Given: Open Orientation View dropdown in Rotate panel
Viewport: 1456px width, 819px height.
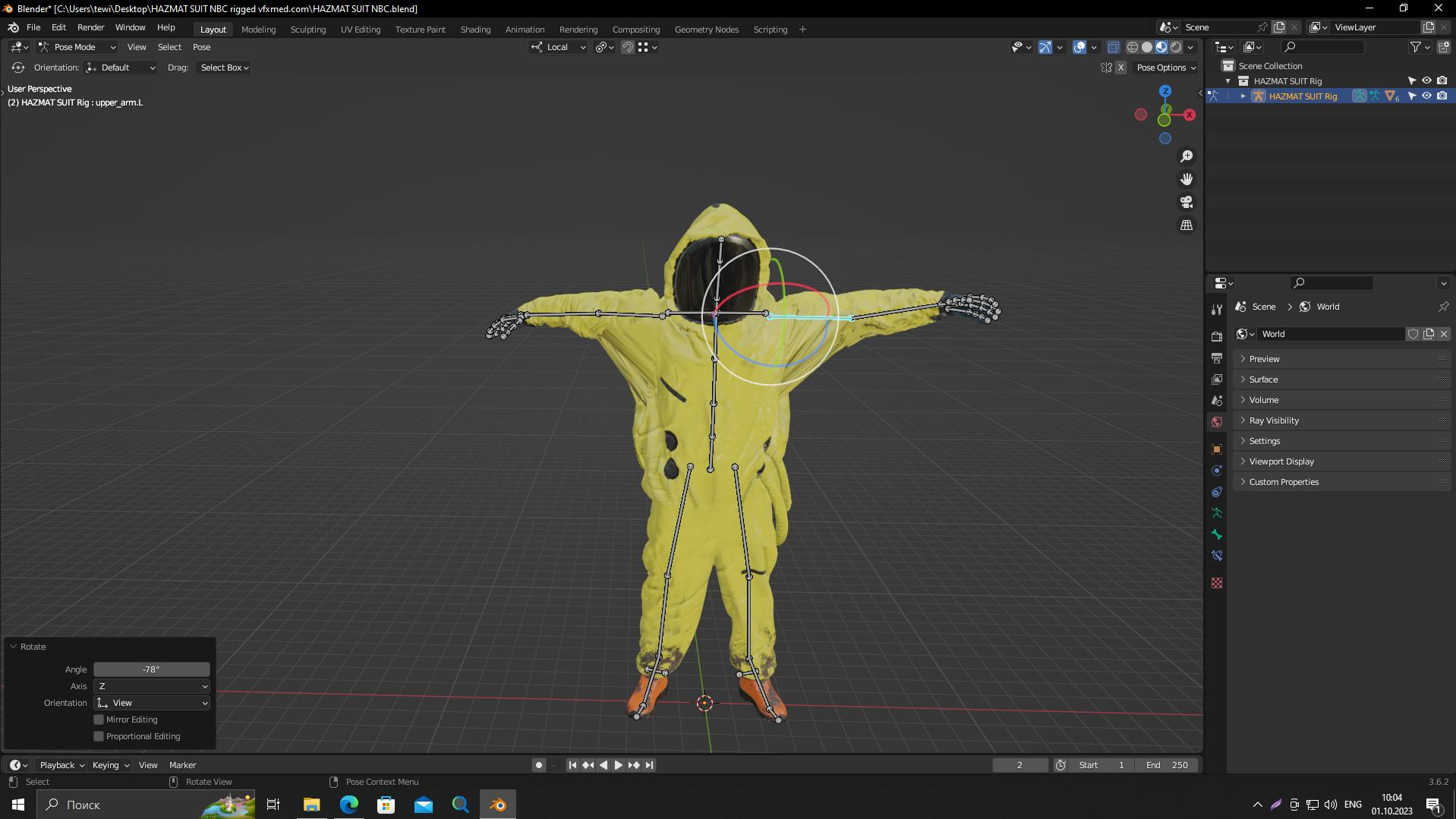Looking at the screenshot, I should click(x=152, y=703).
